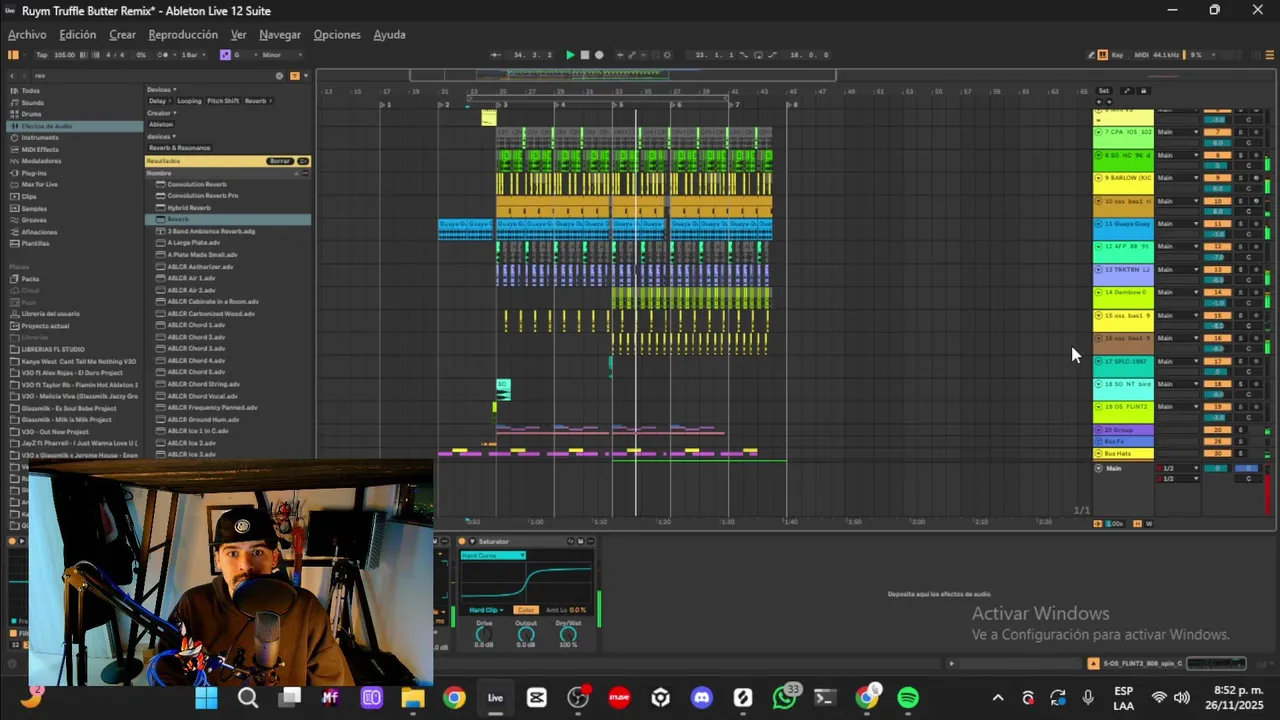1280x720 pixels.
Task: Toggle track 9 activator button
Action: pos(1217,178)
